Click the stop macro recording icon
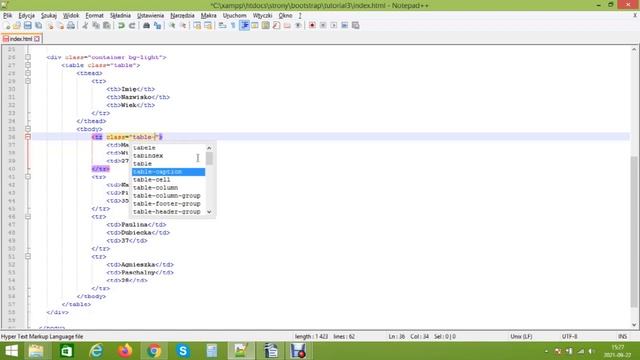This screenshot has height=360, width=640. coord(323,25)
